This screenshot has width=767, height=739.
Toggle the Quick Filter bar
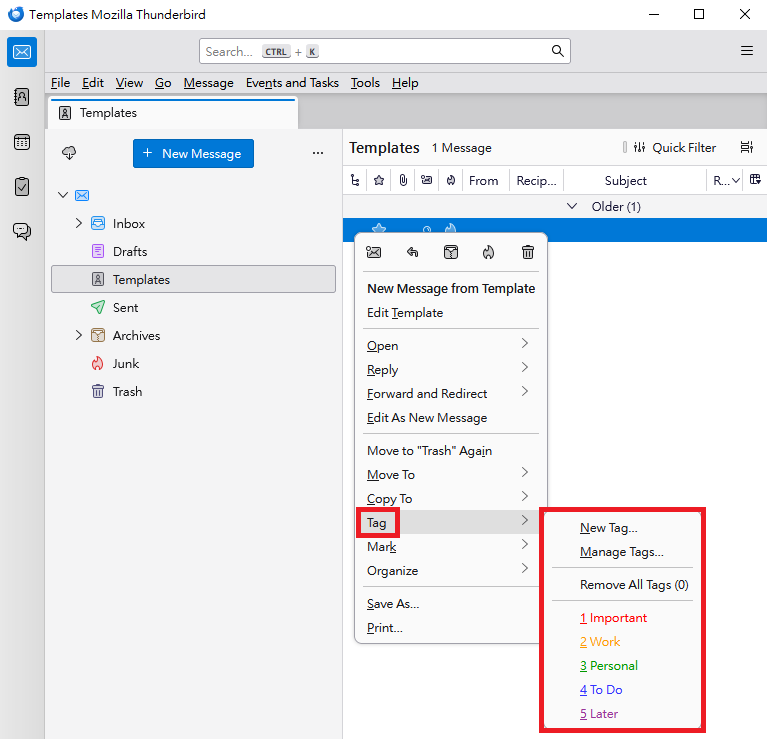point(674,148)
